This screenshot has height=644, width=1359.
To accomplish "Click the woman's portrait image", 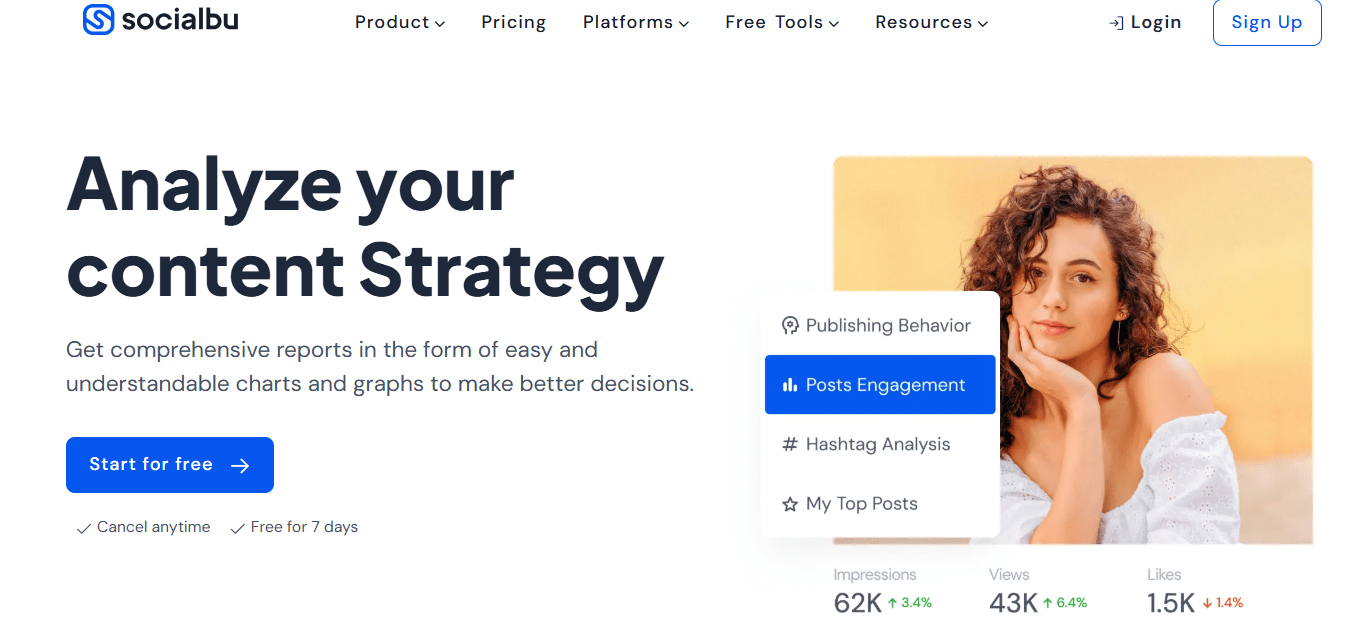I will click(1150, 300).
